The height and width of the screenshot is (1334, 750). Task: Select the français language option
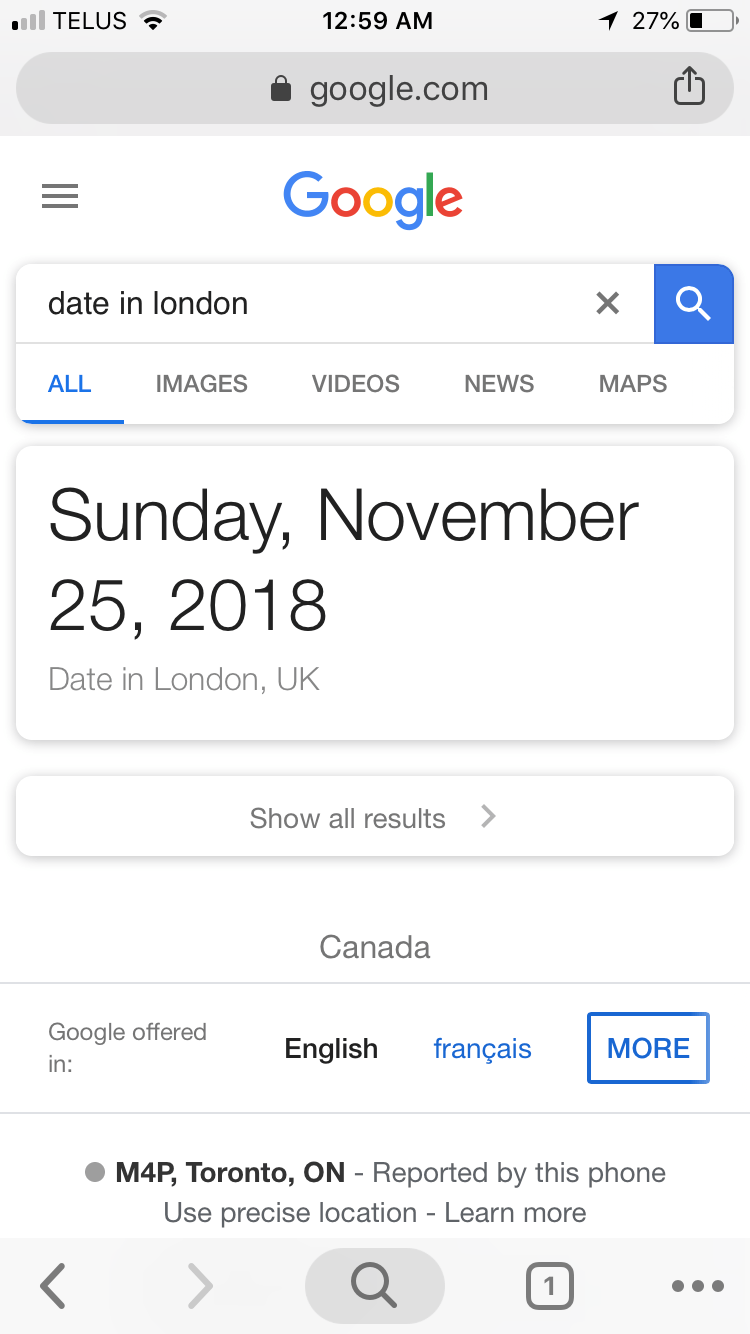point(482,1048)
